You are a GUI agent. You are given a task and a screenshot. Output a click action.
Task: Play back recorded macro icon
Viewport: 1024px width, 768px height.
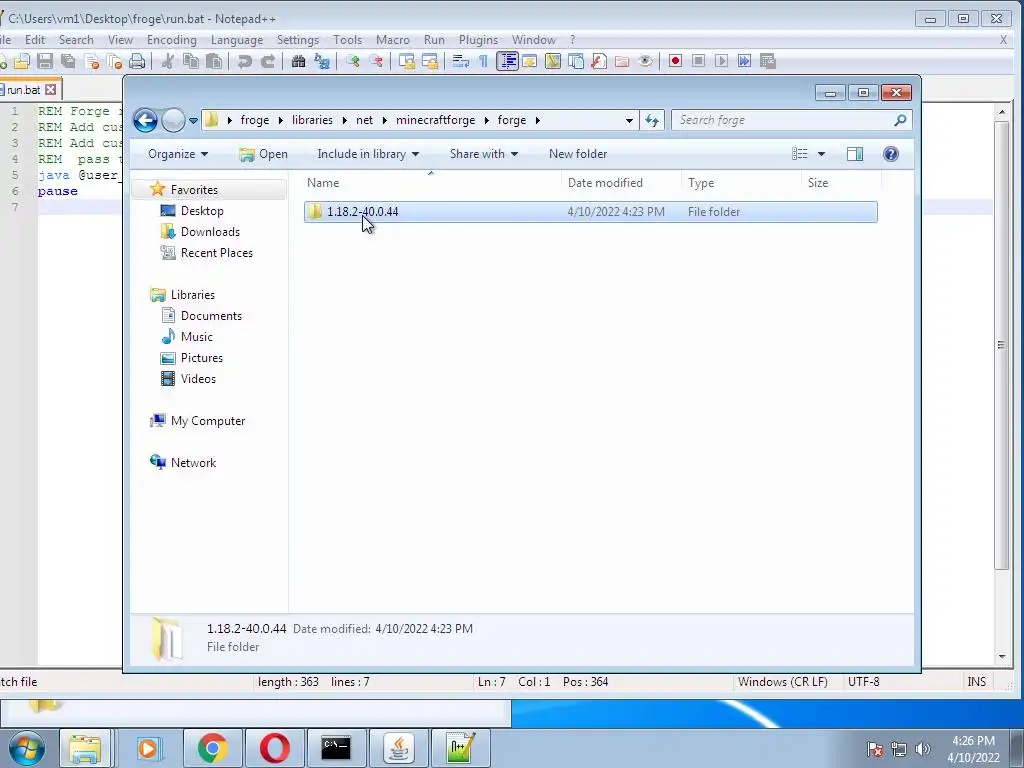722,61
